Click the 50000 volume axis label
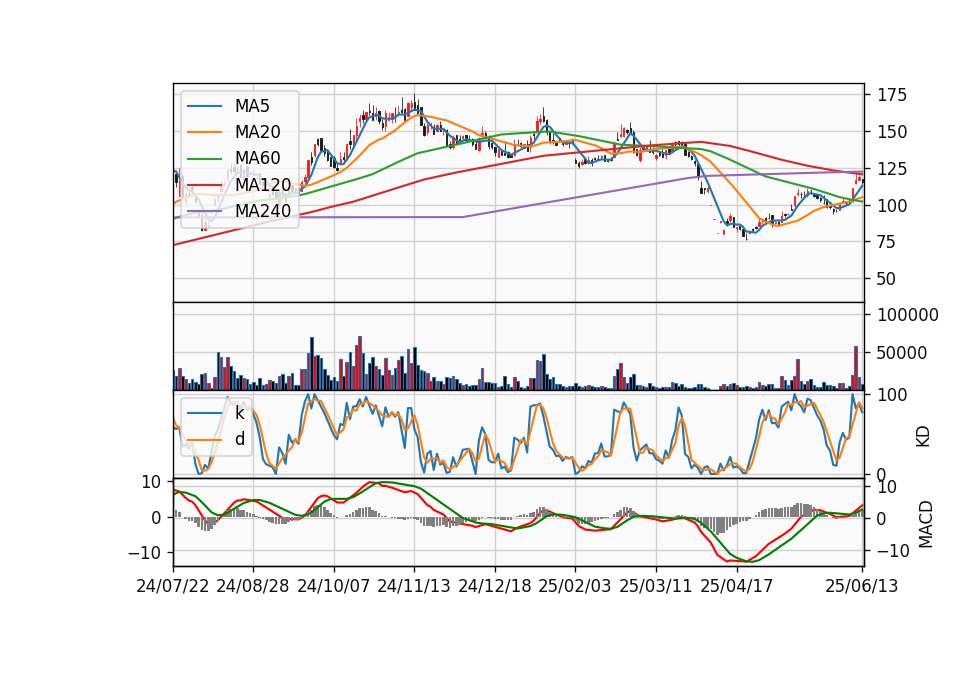The width and height of the screenshot is (960, 690). point(902,353)
